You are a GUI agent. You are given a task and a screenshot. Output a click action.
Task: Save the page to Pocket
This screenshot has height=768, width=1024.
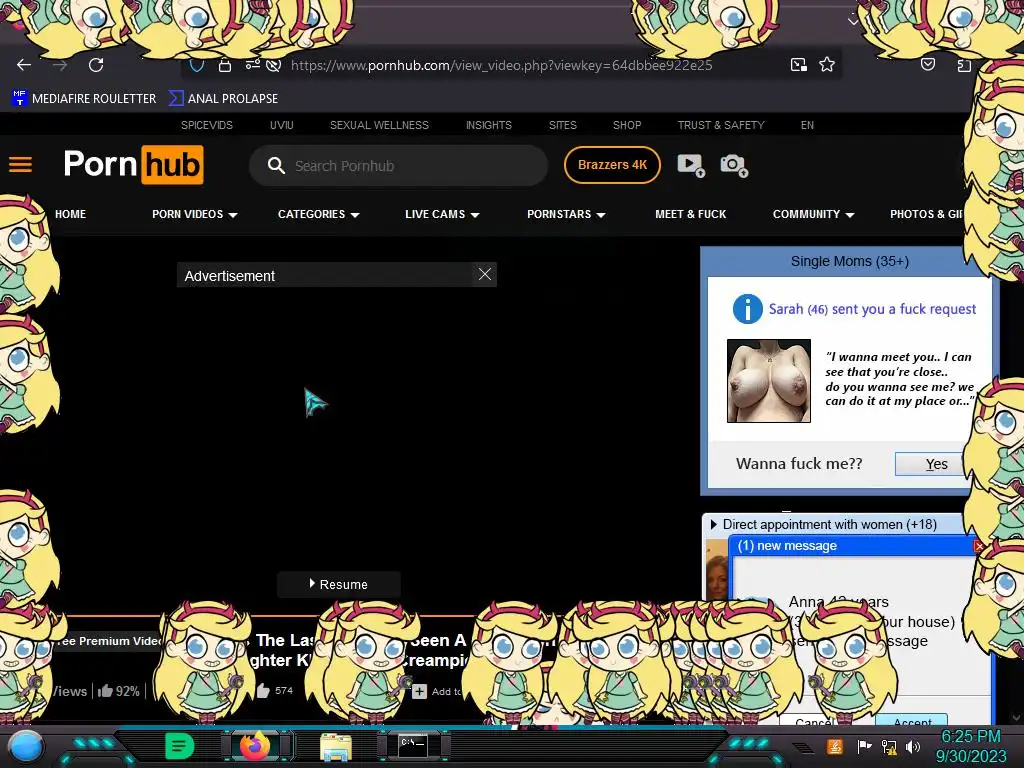point(927,64)
